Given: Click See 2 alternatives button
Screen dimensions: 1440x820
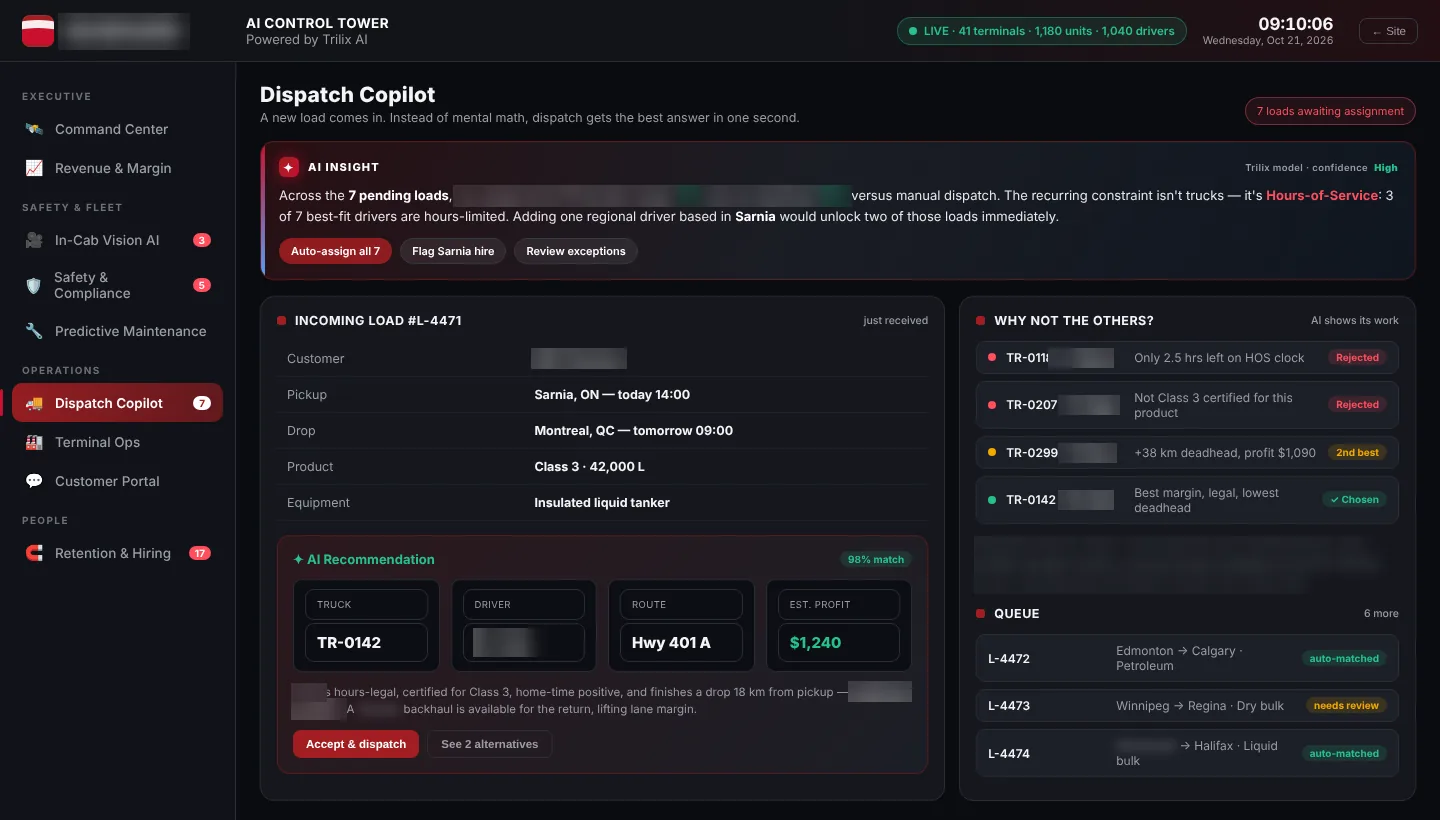Looking at the screenshot, I should [x=490, y=744].
